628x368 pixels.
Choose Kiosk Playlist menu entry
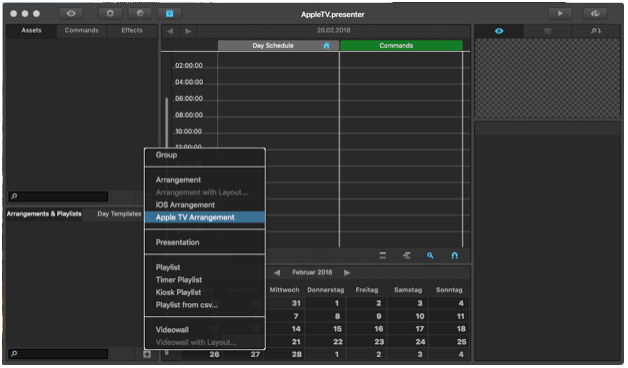[205, 292]
